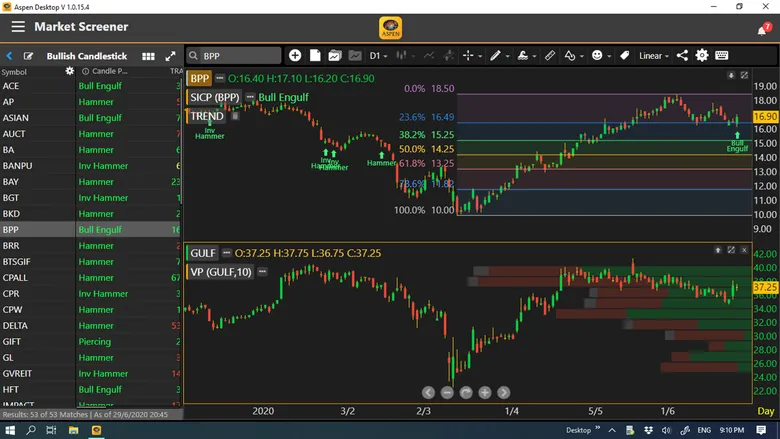The width and height of the screenshot is (780, 439).
Task: Click the GULF chart symbol label
Action: pyautogui.click(x=203, y=253)
